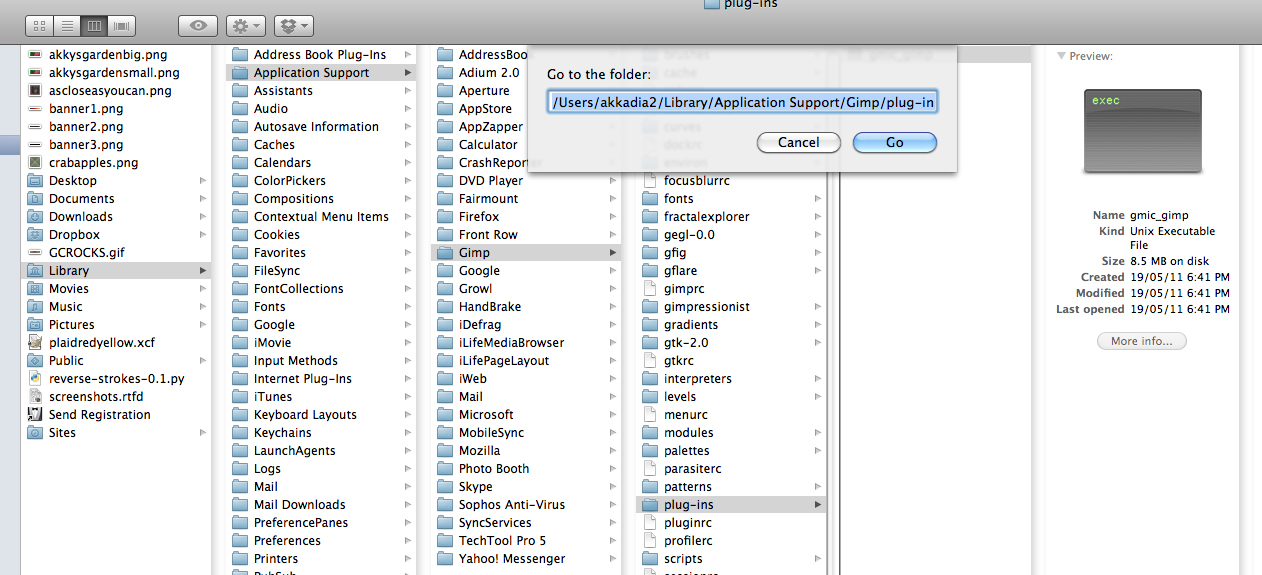The height and width of the screenshot is (575, 1262).
Task: Click the Go button
Action: pyautogui.click(x=895, y=142)
